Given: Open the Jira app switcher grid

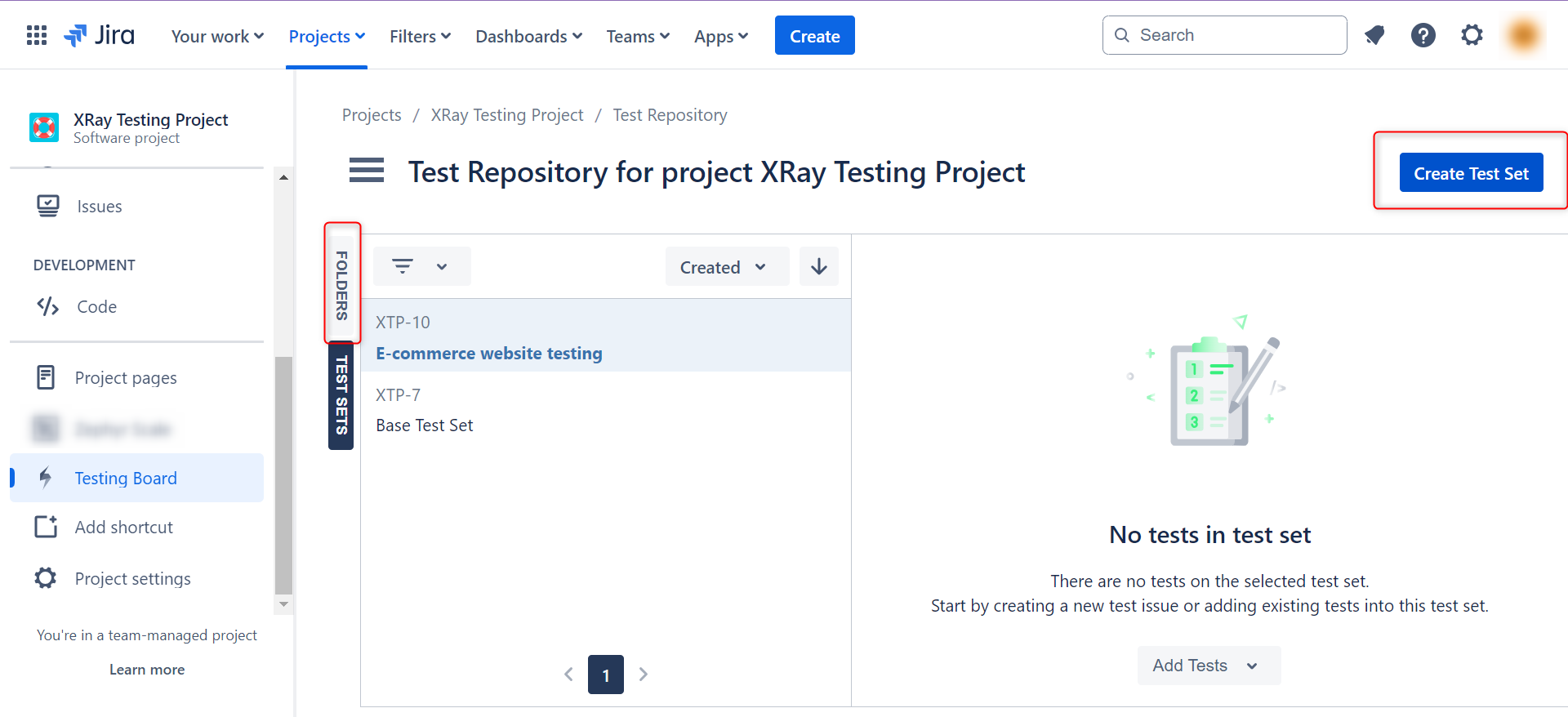Looking at the screenshot, I should coord(37,35).
